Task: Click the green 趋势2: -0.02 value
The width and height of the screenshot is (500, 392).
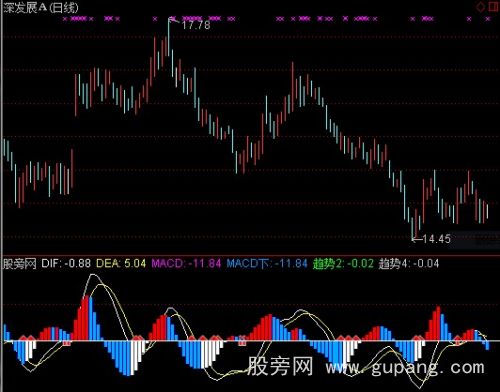Action: 343,264
